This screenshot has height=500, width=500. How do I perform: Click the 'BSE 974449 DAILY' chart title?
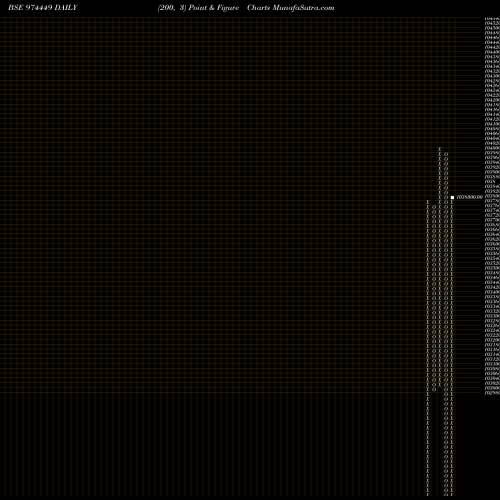43,8
